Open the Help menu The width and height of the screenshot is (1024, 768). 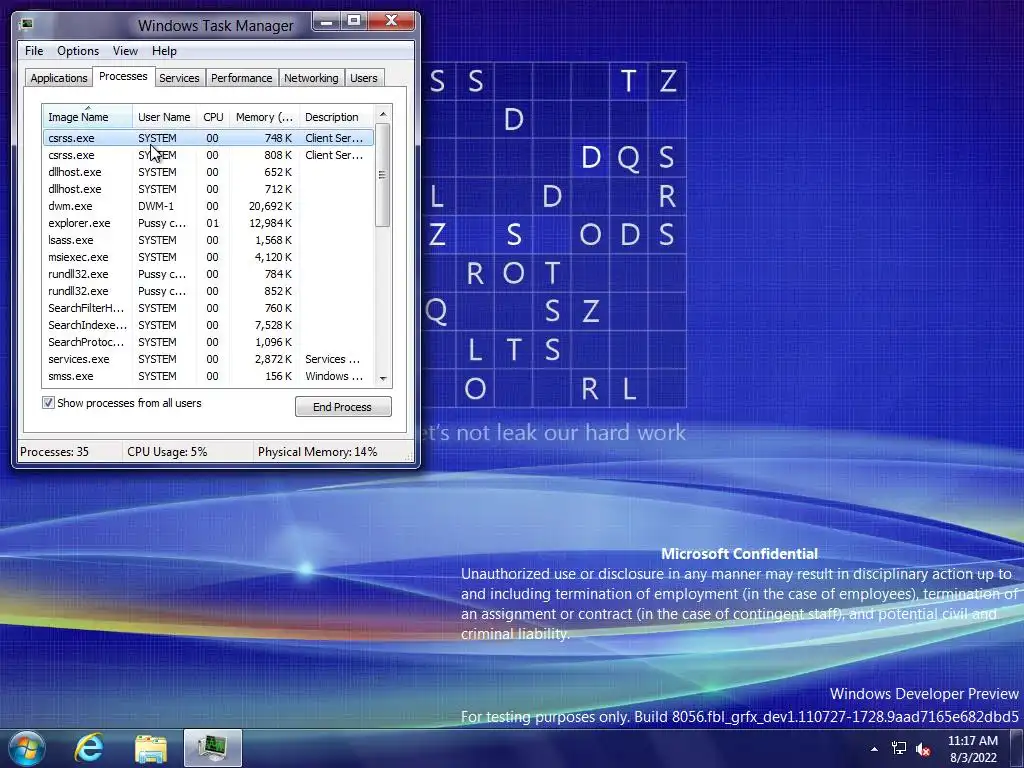pyautogui.click(x=164, y=51)
